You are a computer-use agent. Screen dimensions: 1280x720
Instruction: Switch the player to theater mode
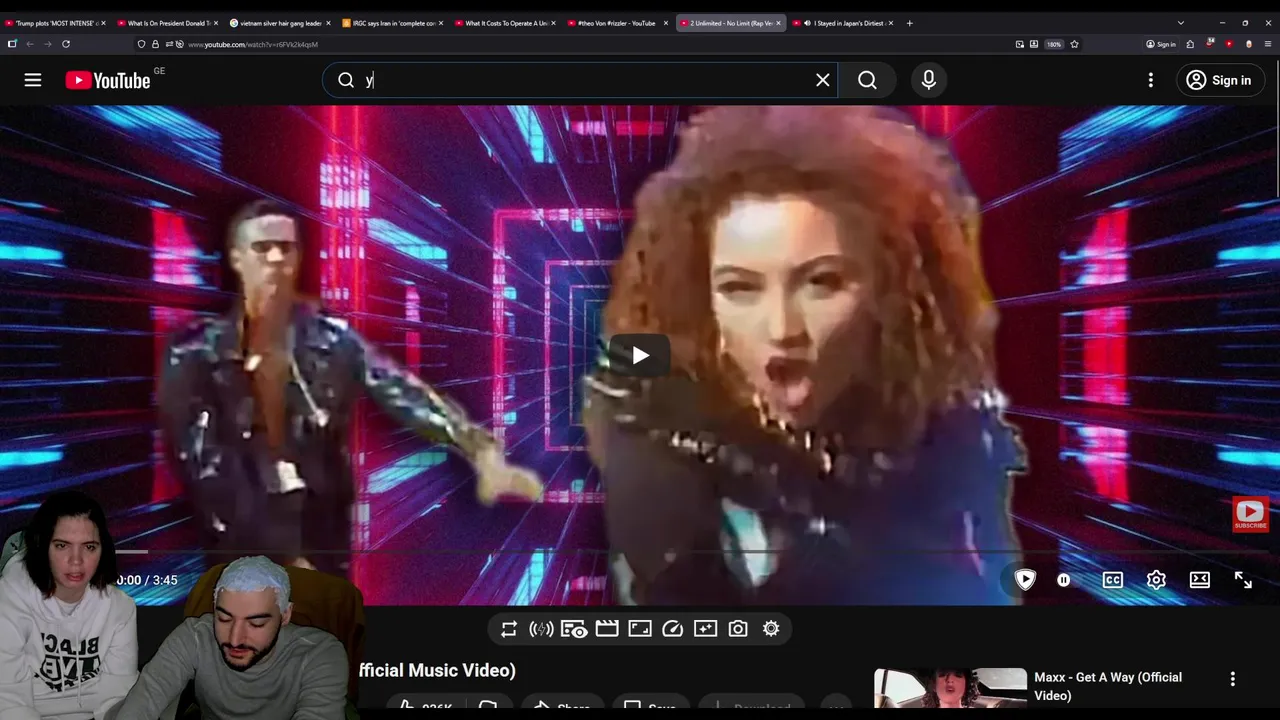tap(1200, 580)
